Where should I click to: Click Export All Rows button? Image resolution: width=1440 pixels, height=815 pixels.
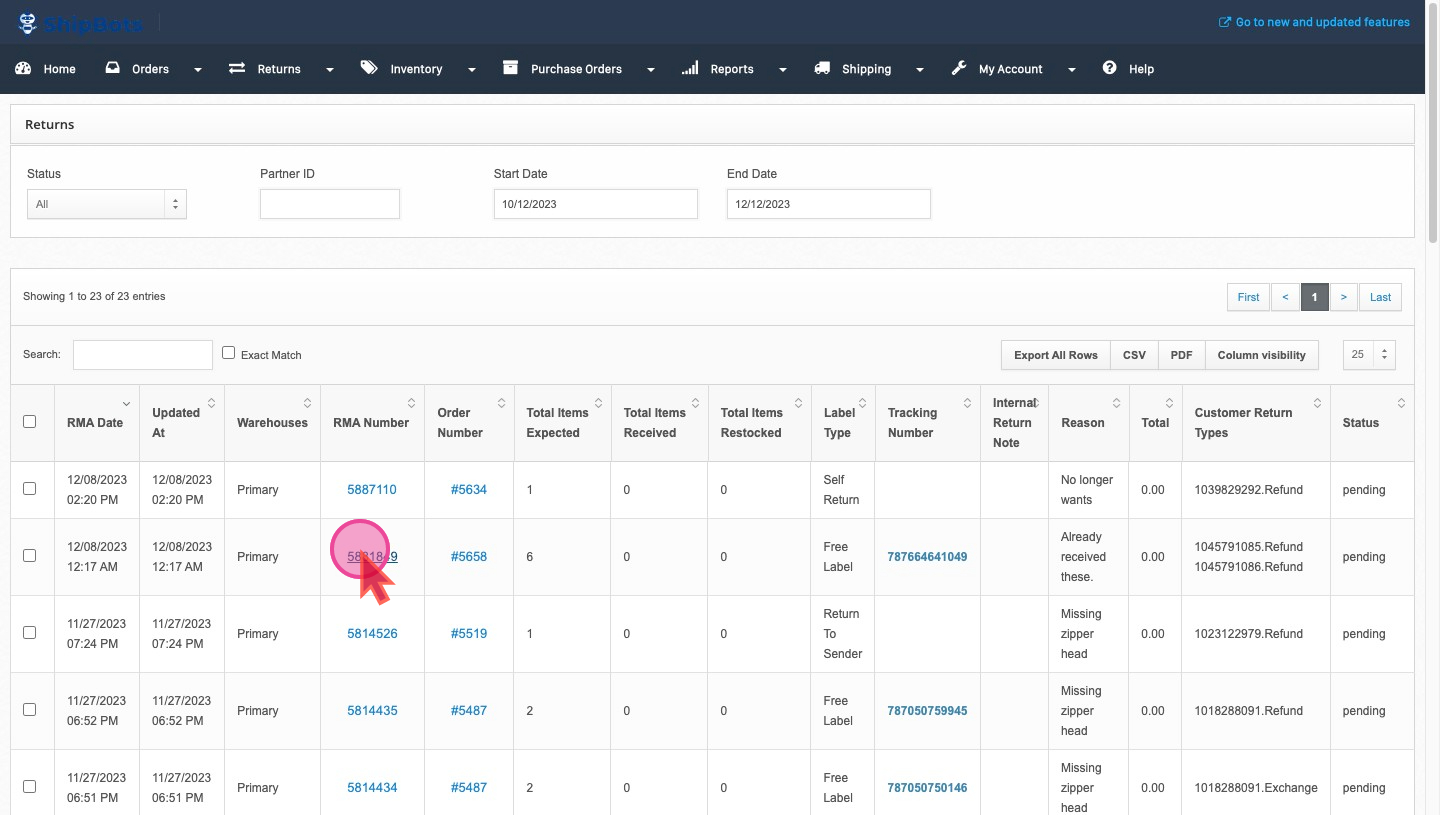[x=1055, y=355]
